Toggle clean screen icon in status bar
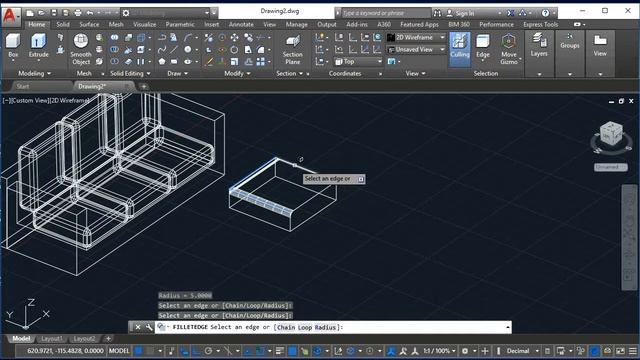Image resolution: width=640 pixels, height=360 pixels. [x=620, y=351]
